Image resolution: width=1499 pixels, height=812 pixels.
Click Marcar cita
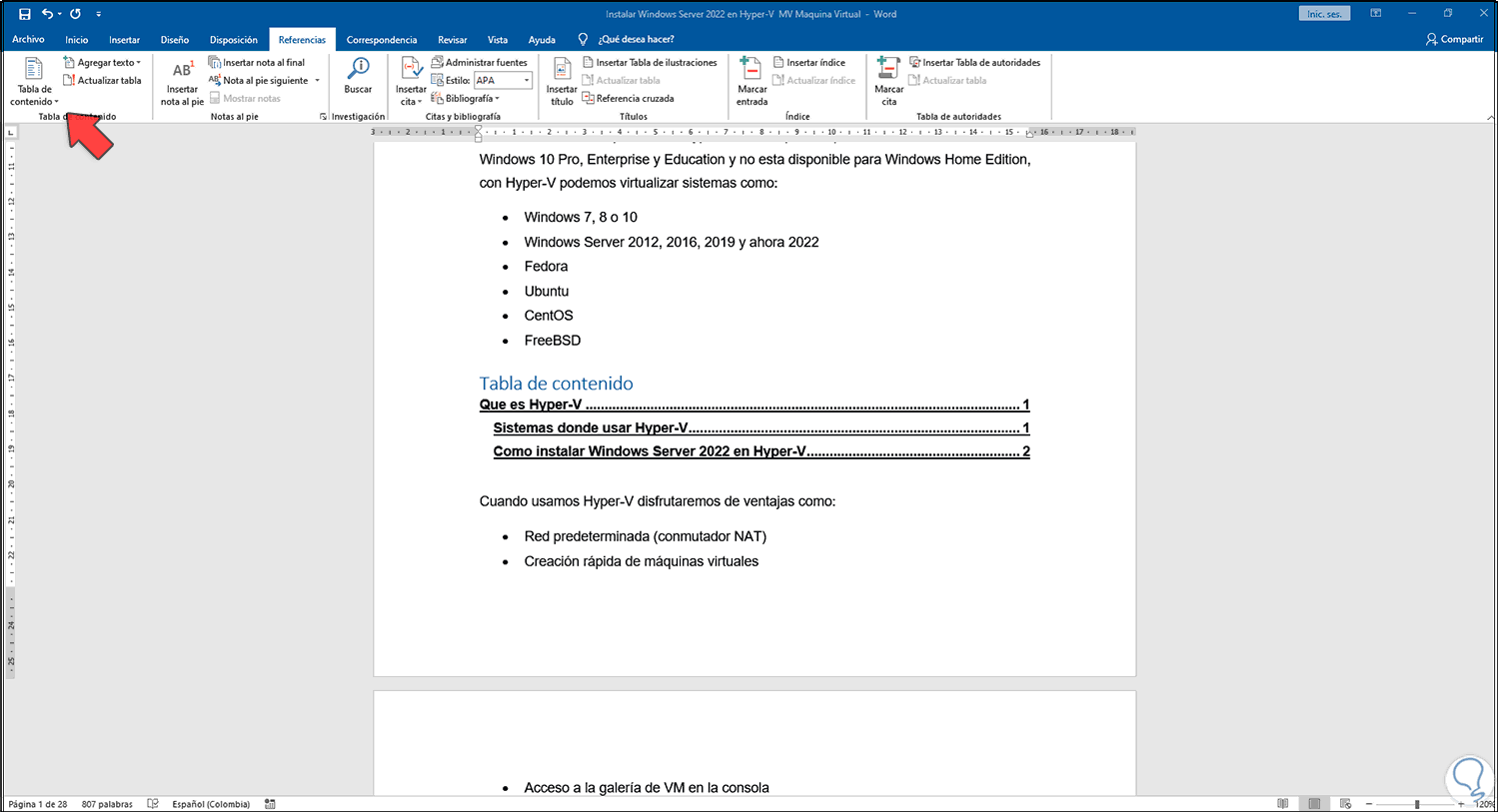(x=888, y=81)
